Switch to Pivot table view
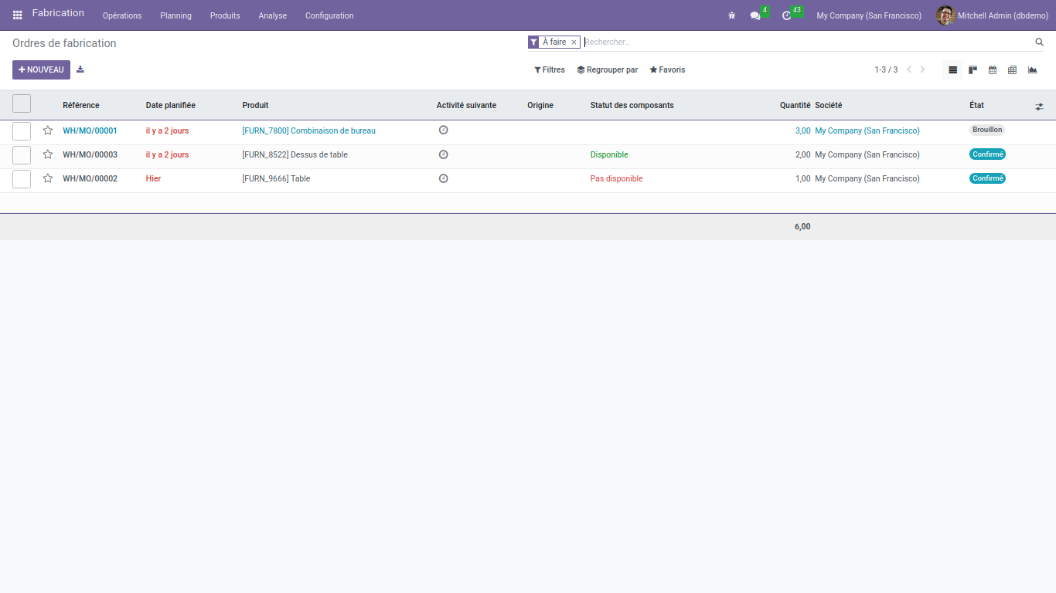1056x593 pixels. pyautogui.click(x=1012, y=70)
